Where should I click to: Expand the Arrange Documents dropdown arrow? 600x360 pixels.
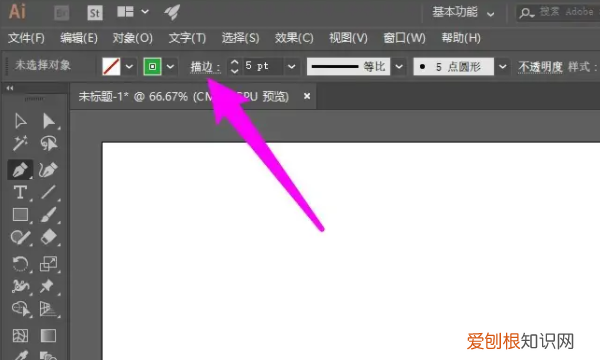point(145,12)
